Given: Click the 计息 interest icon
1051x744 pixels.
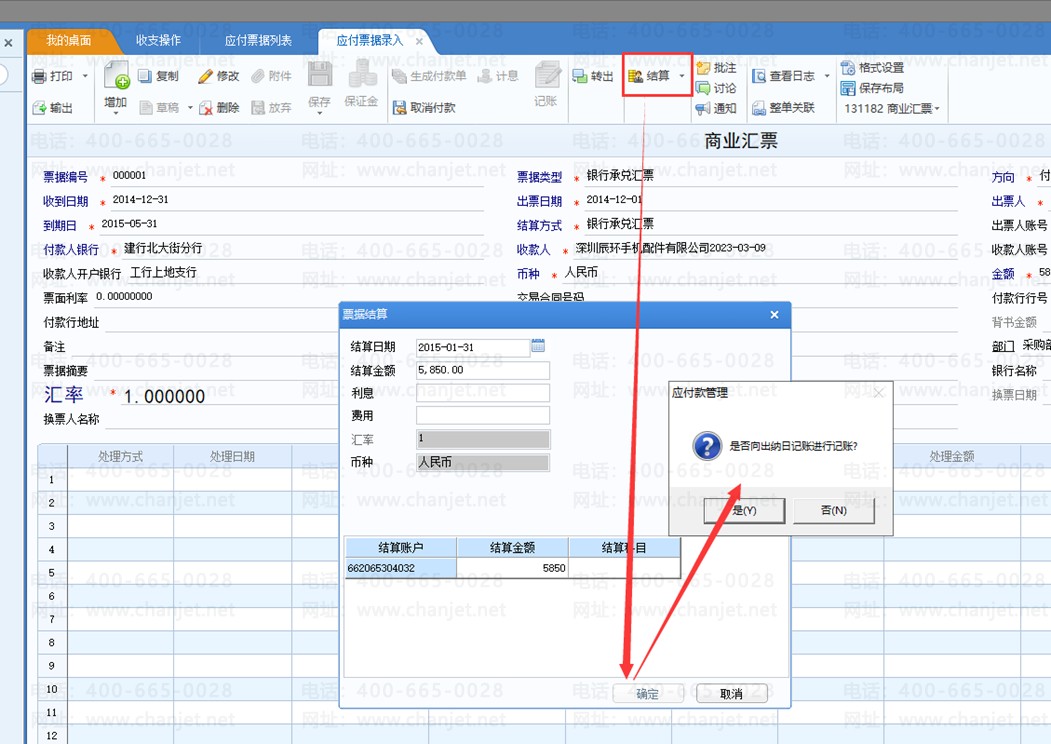Looking at the screenshot, I should 485,76.
